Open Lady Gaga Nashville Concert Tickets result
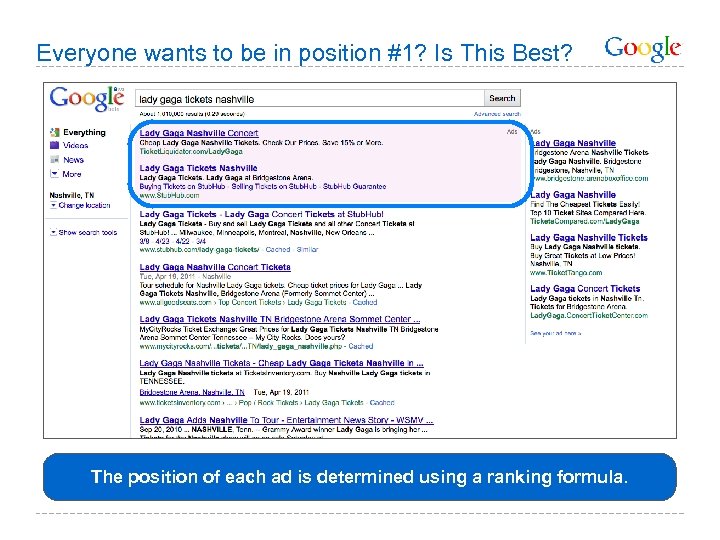This screenshot has height=540, width=720. coord(215,267)
